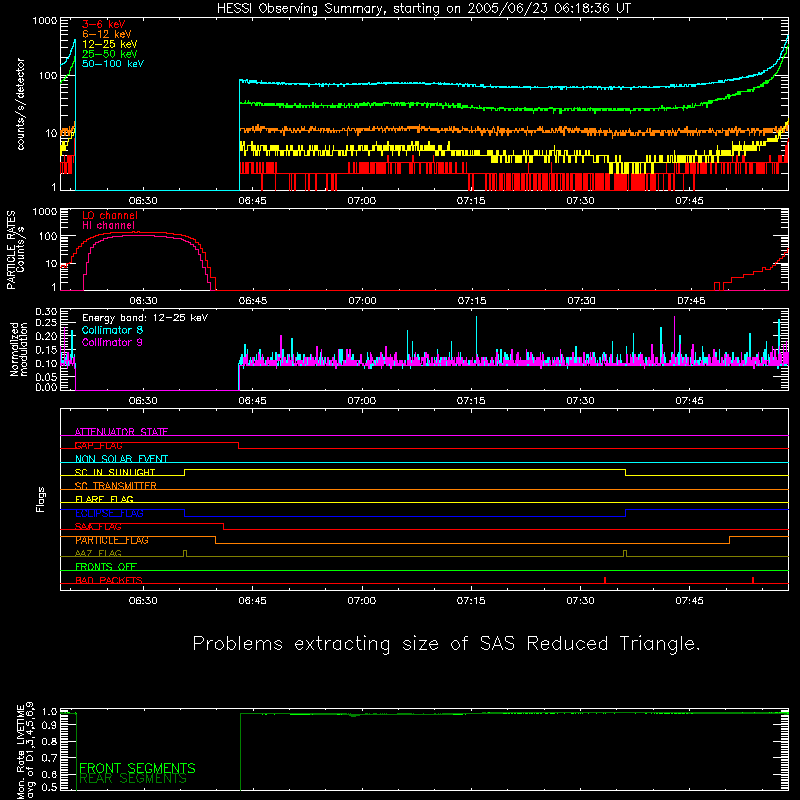This screenshot has height=800, width=800.
Task: Click the 07:00 tick under the count-rate panel
Action: coord(362,201)
